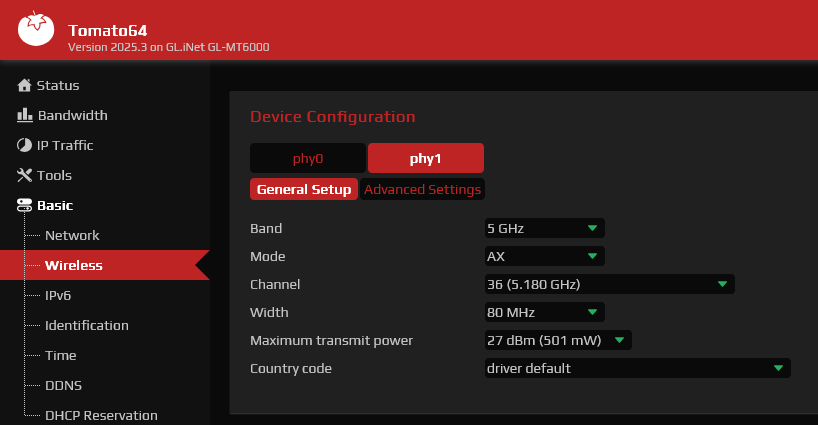
Task: Click the Status house icon
Action: coord(24,86)
